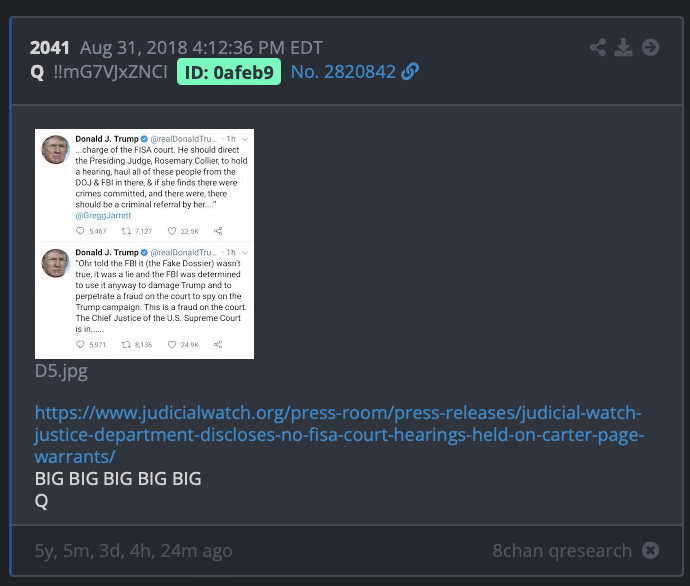The width and height of the screenshot is (690, 586).
Task: Expand the first tweet's chevron dropdown
Action: tap(245, 139)
